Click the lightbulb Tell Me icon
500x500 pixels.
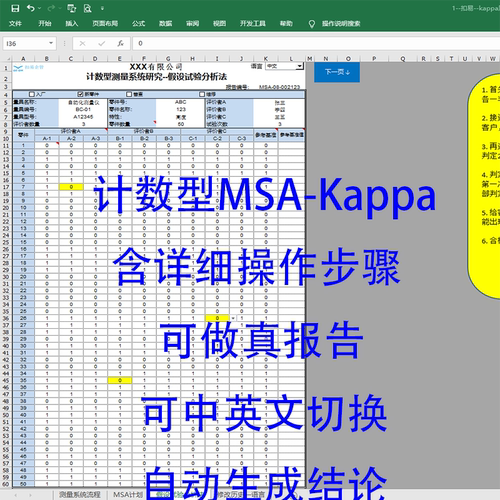pos(311,24)
